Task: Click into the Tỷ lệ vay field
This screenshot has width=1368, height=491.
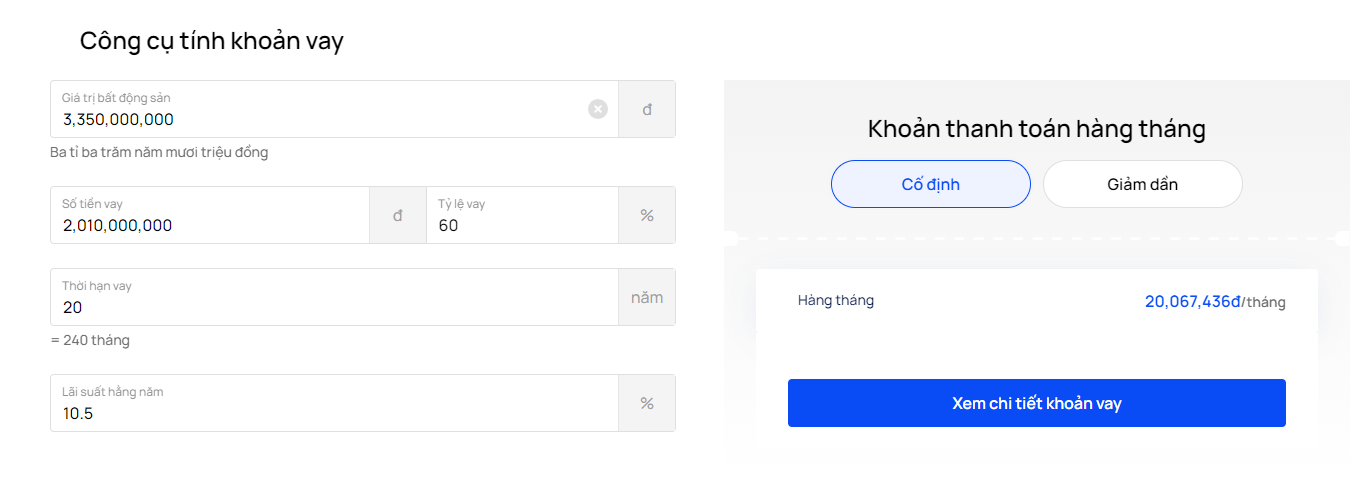Action: click(522, 215)
